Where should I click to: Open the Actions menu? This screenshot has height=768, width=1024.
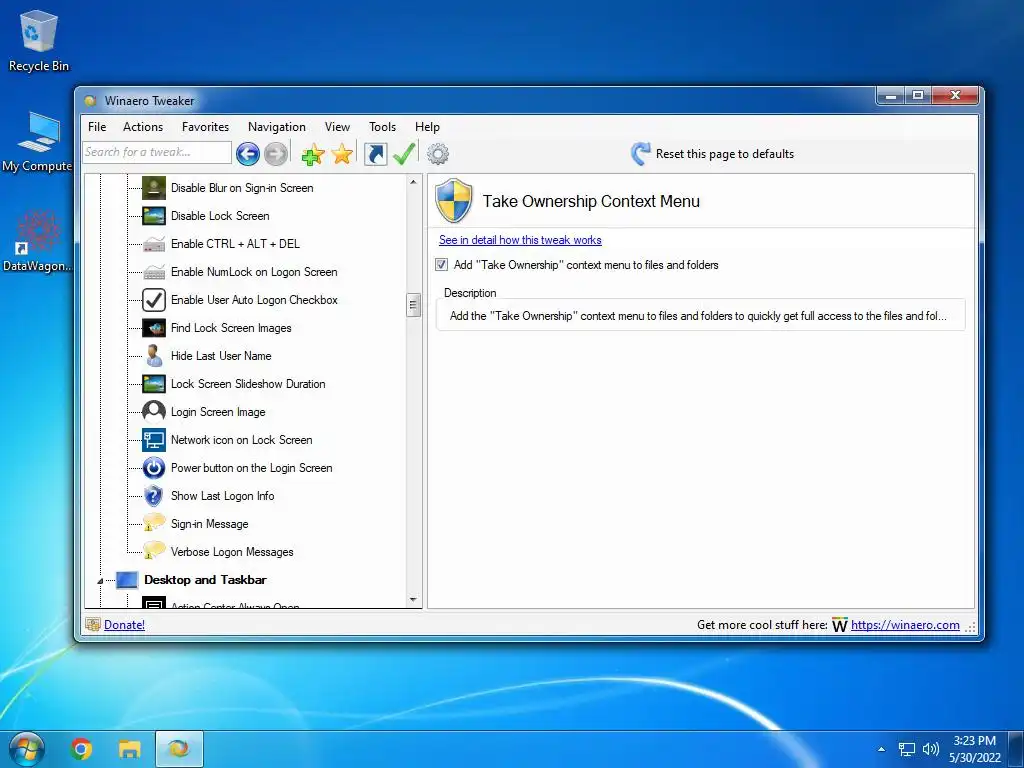point(143,127)
